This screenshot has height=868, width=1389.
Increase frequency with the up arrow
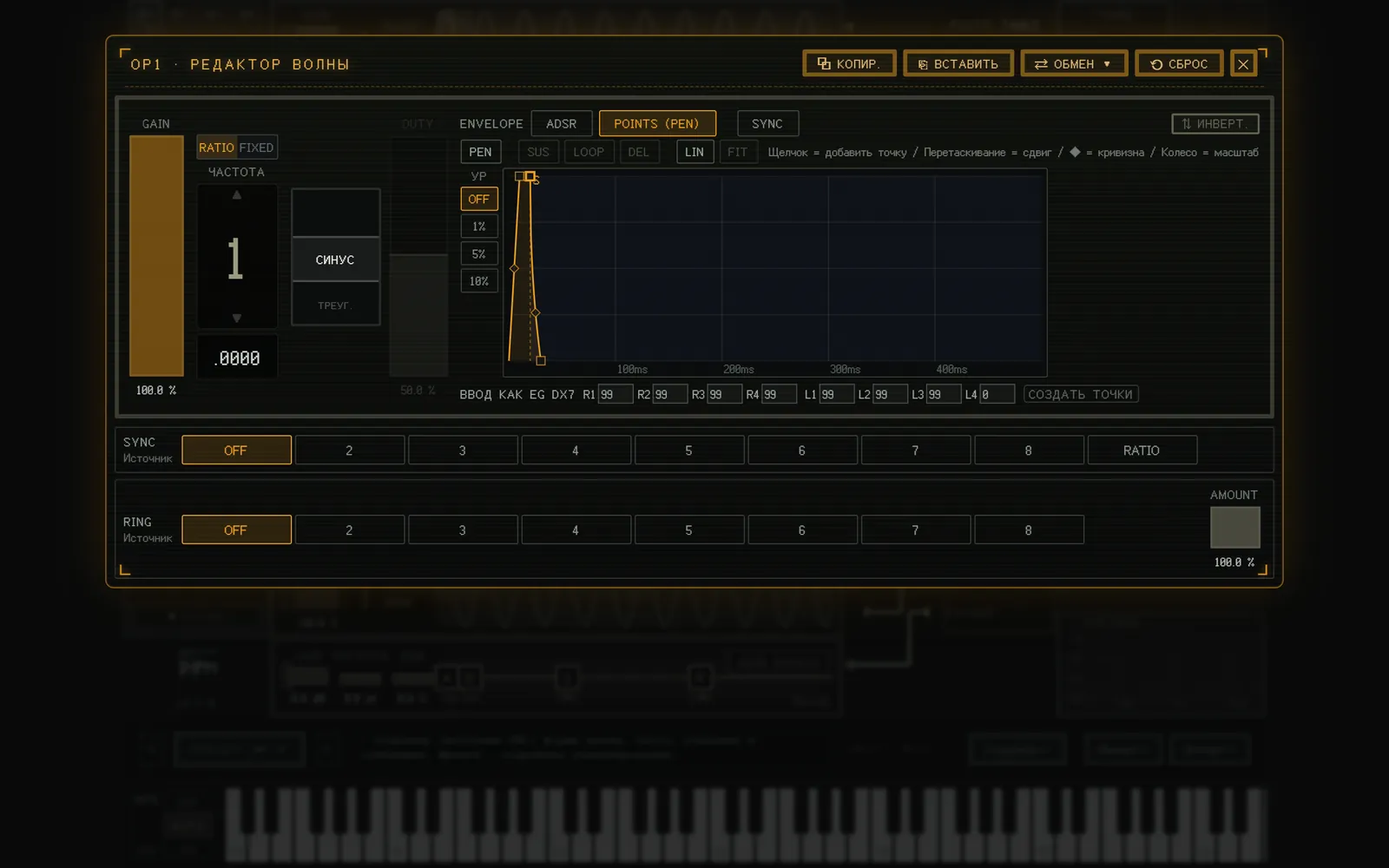click(x=236, y=195)
